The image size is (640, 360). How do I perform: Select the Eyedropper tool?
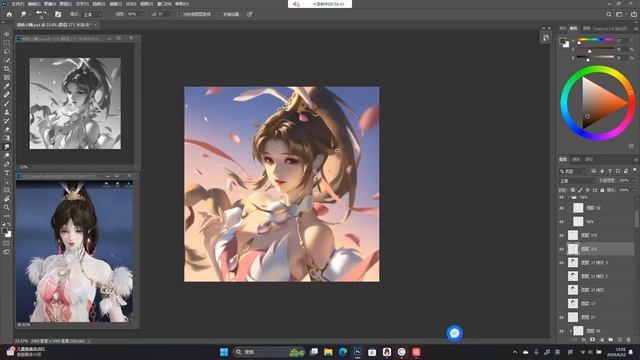click(7, 86)
